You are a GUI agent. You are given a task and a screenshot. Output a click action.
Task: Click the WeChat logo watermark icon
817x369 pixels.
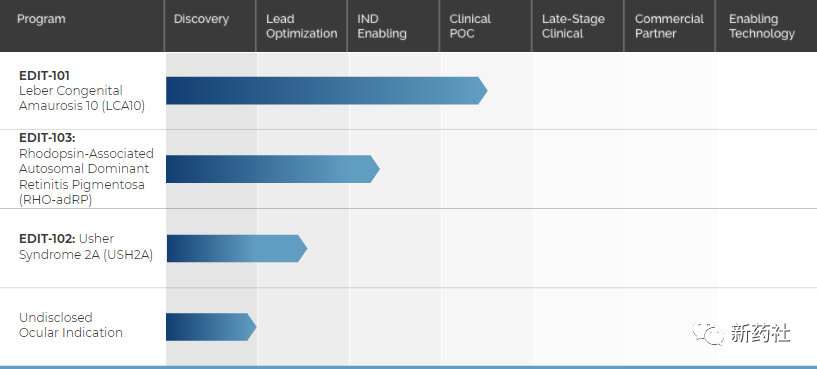pyautogui.click(x=708, y=333)
